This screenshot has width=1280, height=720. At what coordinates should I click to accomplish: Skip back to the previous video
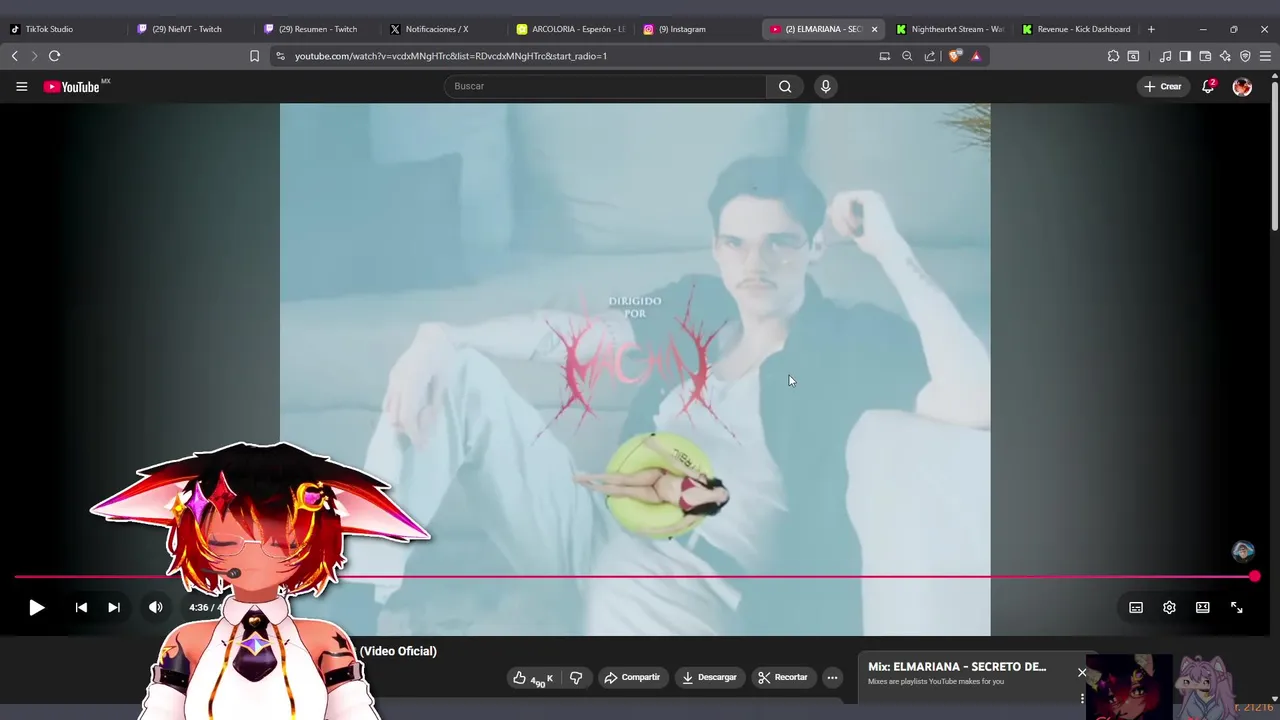pyautogui.click(x=81, y=607)
